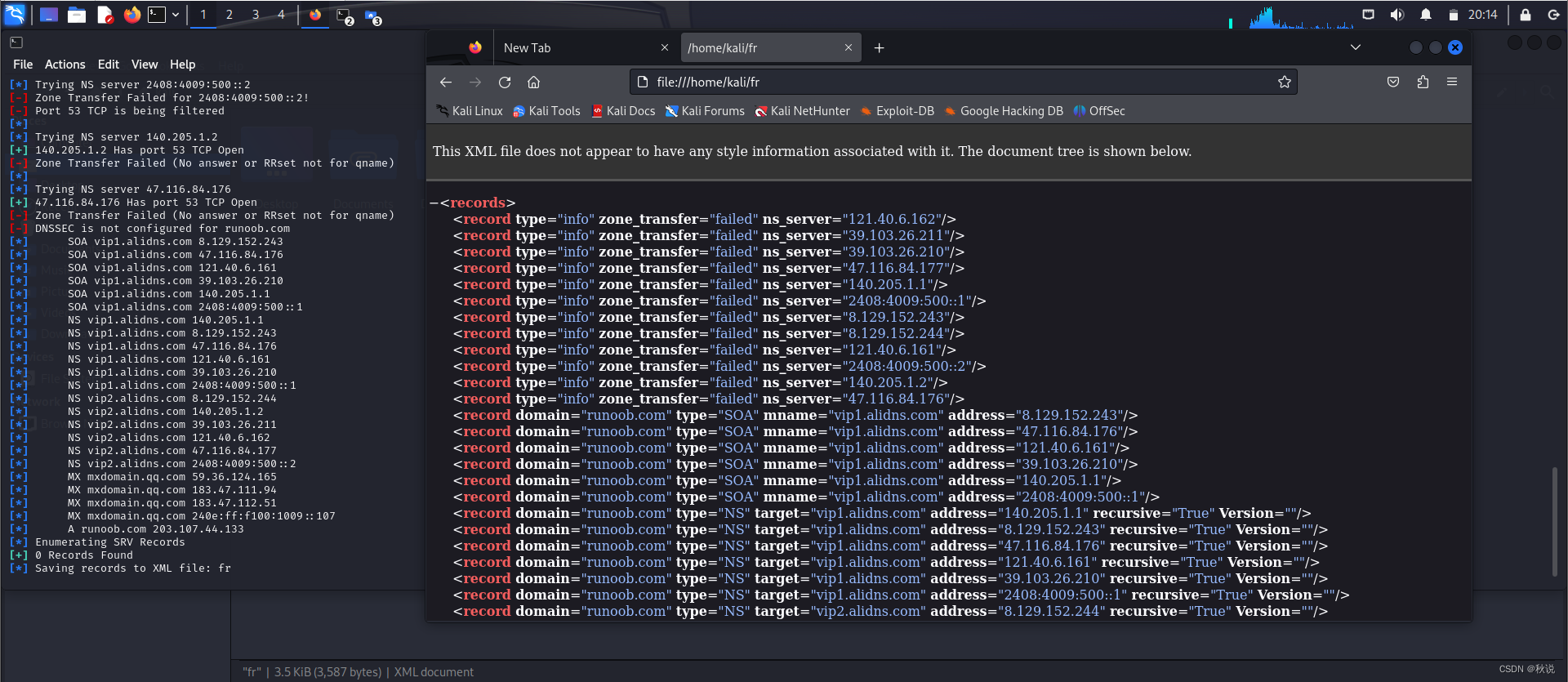Open the terminal File menu
1568x682 pixels.
(x=23, y=65)
